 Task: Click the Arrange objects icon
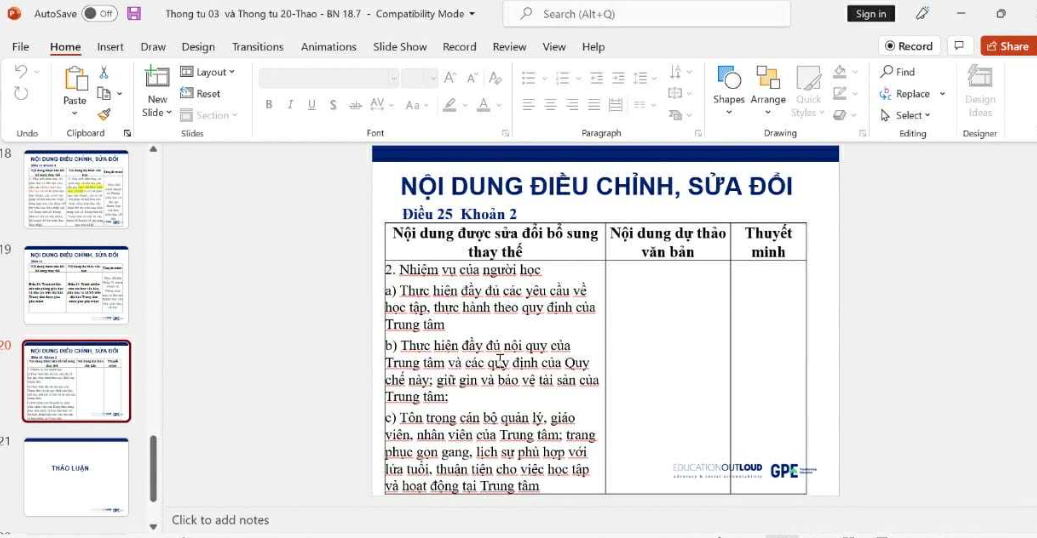pos(768,79)
